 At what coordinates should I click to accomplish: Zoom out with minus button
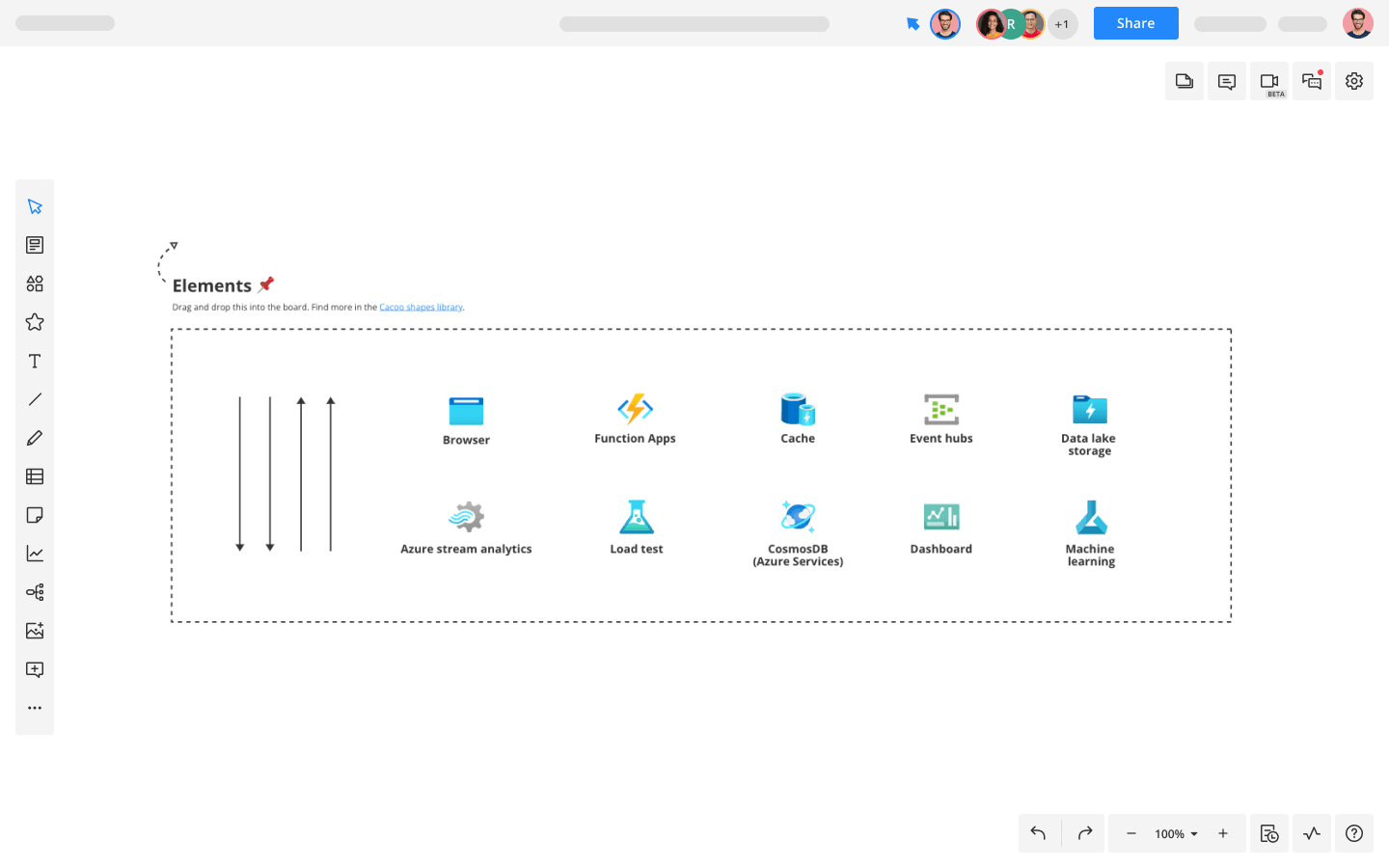pos(1131,833)
